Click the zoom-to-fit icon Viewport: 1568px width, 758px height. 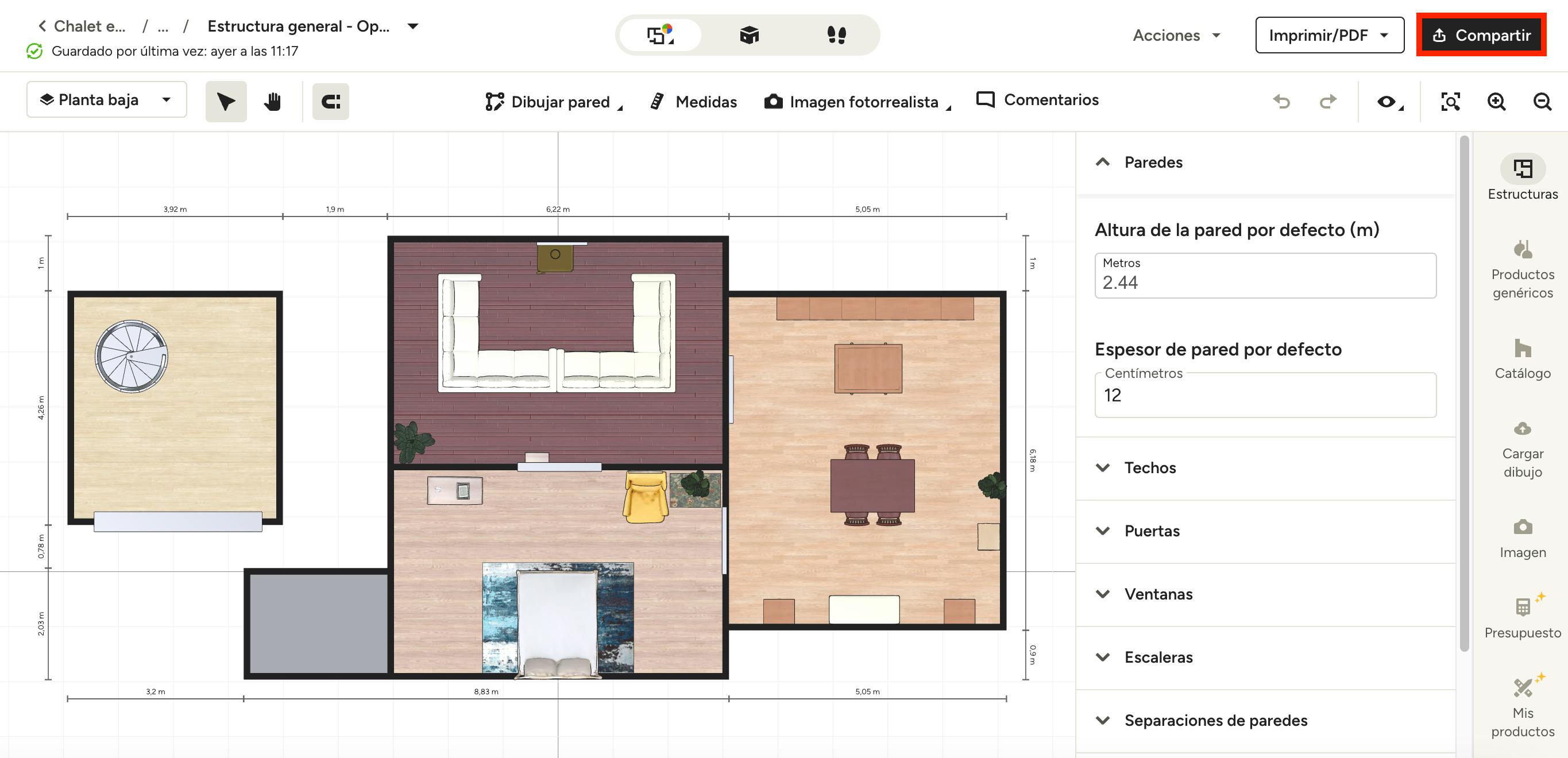[1450, 102]
